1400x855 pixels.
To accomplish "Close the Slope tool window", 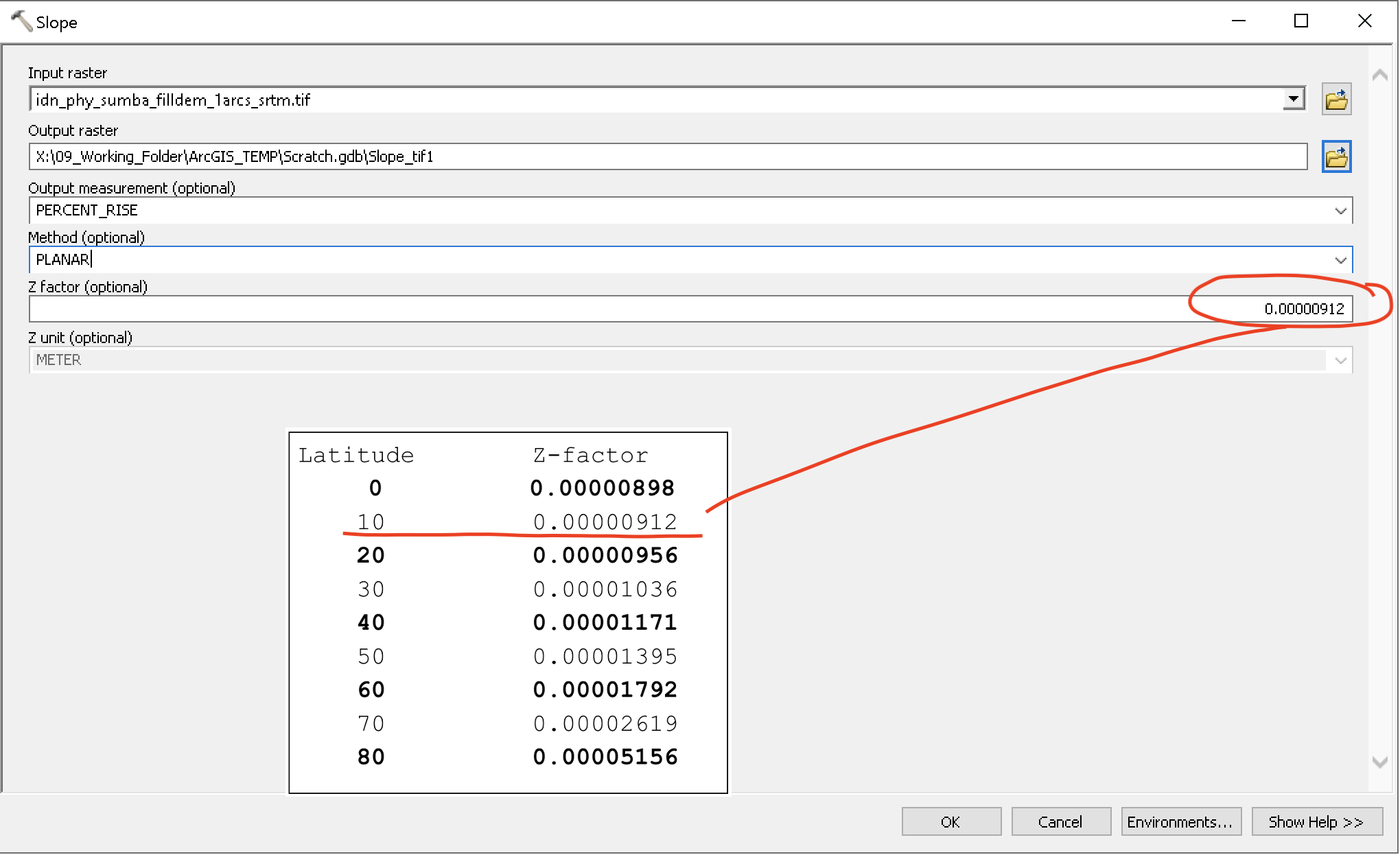I will (x=1364, y=21).
